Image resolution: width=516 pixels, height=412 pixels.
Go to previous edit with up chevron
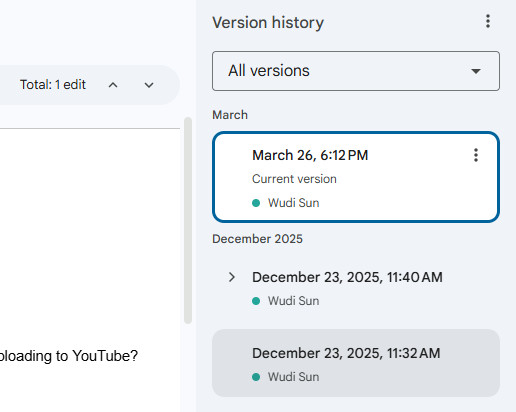click(113, 85)
